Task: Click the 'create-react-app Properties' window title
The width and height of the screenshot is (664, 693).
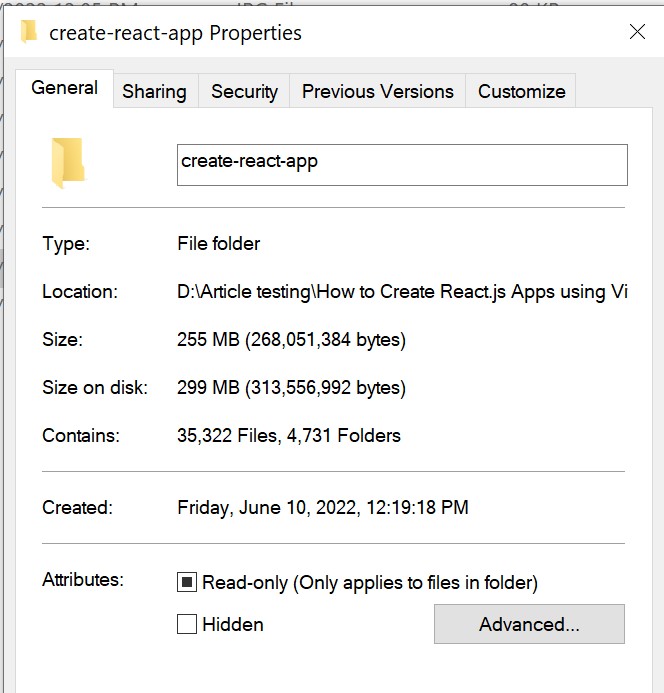Action: [x=176, y=33]
